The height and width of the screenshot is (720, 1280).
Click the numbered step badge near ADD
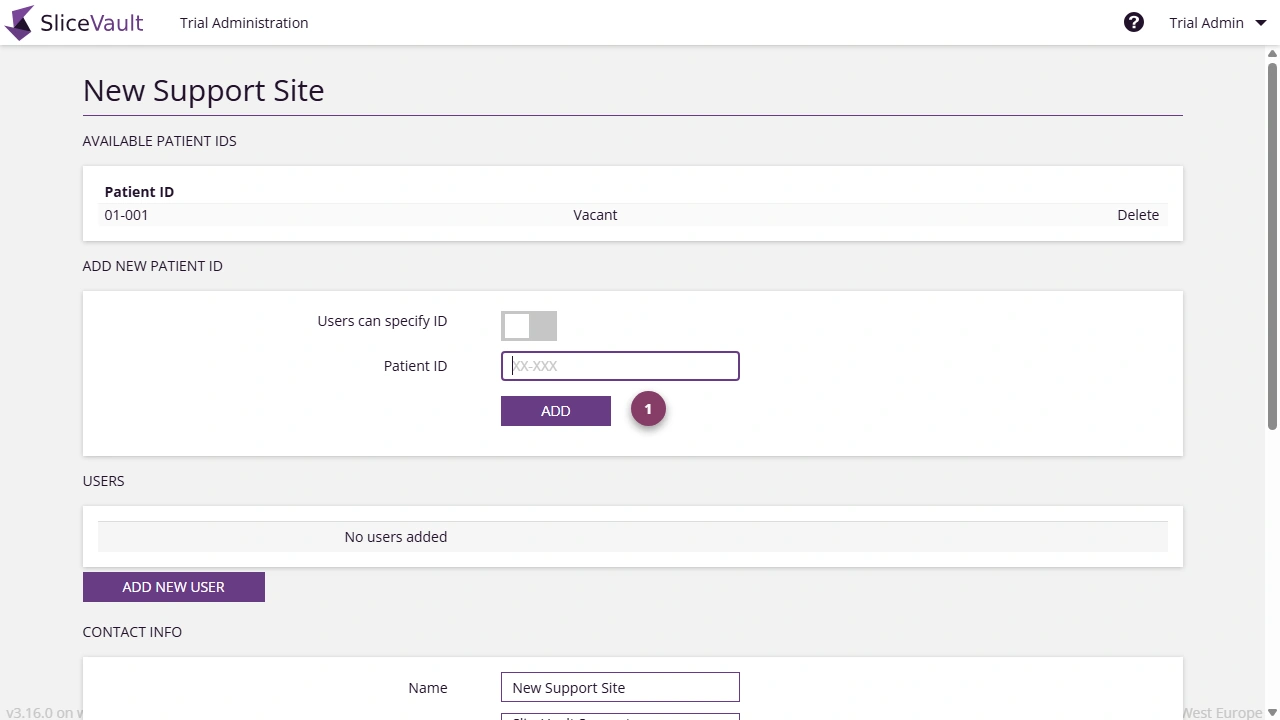click(648, 409)
